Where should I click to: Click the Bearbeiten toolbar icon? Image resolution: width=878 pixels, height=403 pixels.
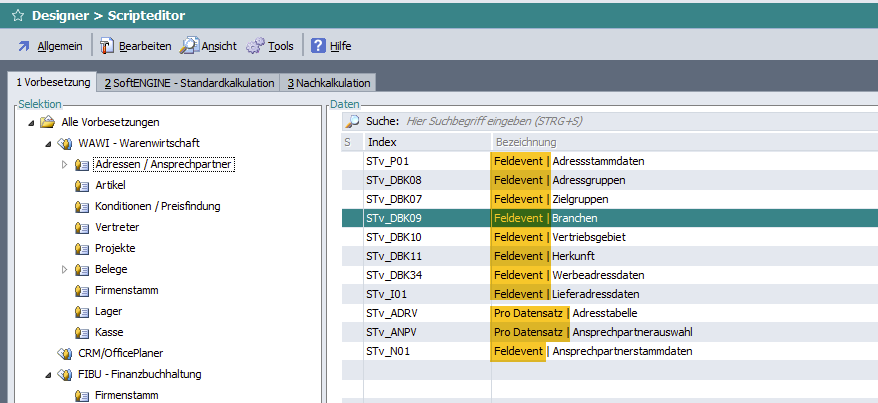(x=107, y=46)
